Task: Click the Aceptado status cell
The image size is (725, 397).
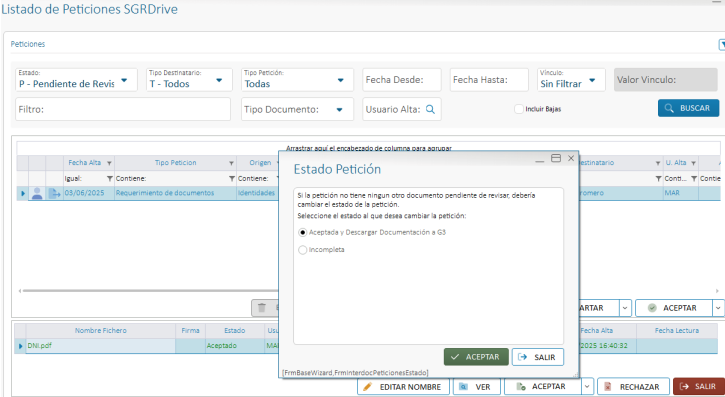Action: pos(235,346)
